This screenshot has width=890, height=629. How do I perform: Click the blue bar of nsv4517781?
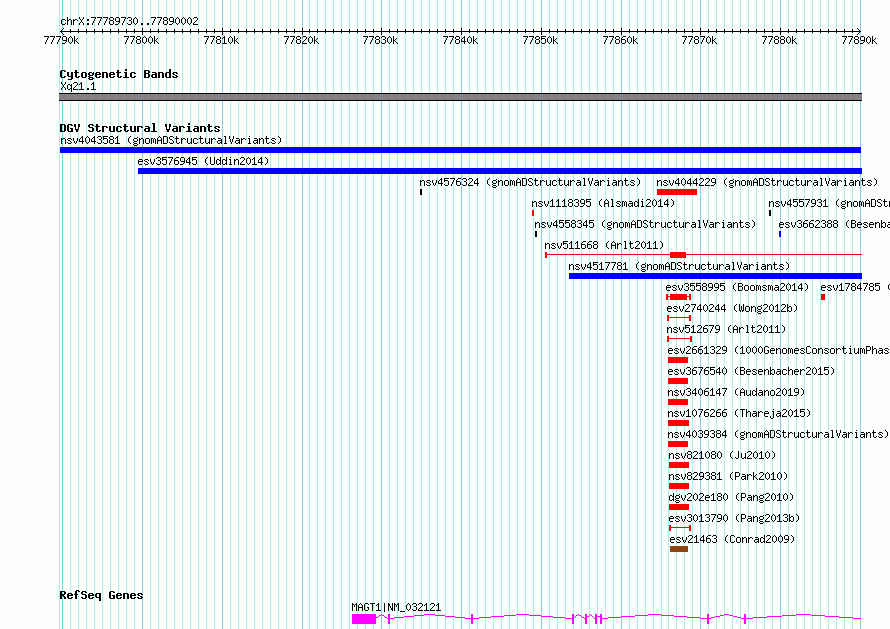[715, 276]
